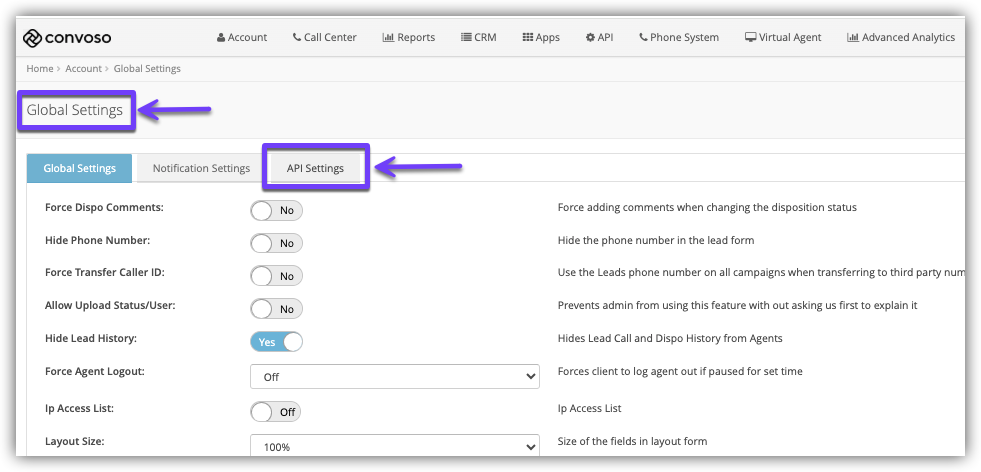The width and height of the screenshot is (981, 472).
Task: Click 'Hide the phone number in the lead form' text
Action: pos(656,240)
